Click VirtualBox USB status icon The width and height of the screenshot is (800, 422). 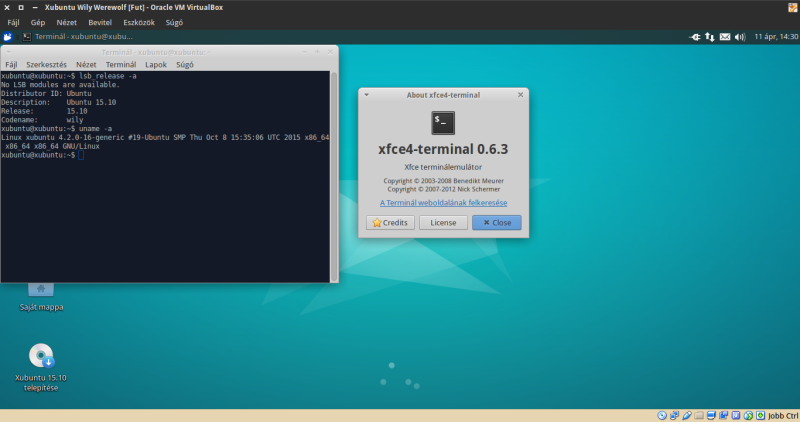[x=687, y=415]
